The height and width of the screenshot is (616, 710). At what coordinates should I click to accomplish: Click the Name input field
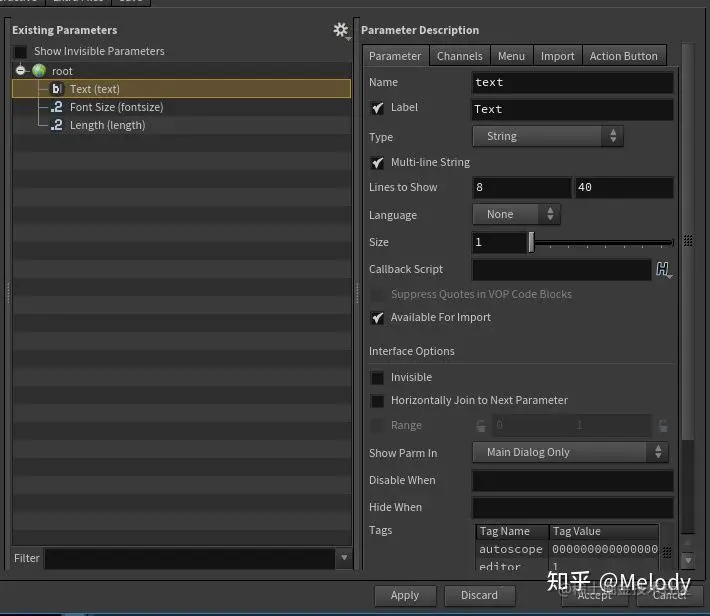572,82
